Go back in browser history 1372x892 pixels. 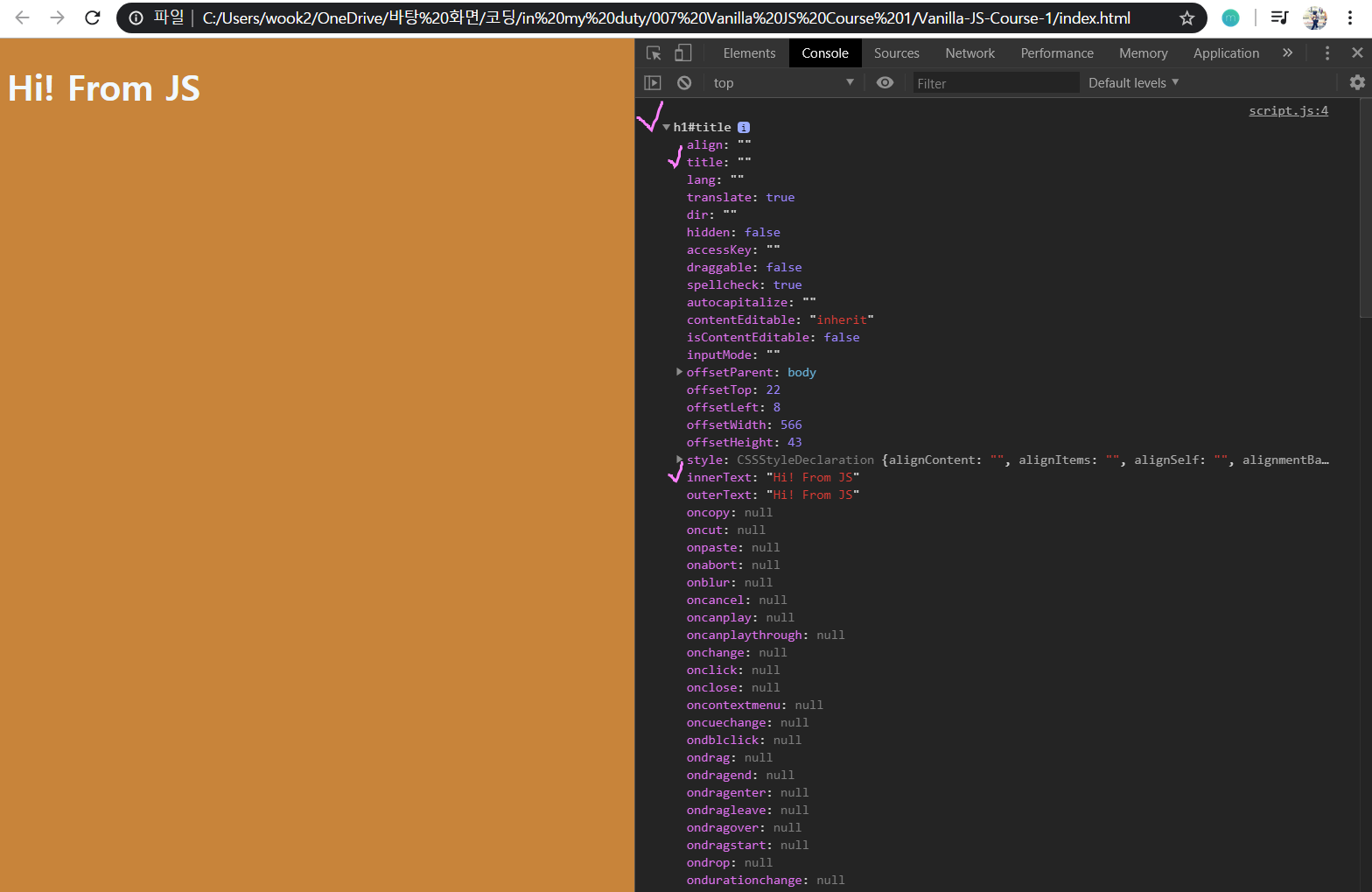tap(23, 18)
